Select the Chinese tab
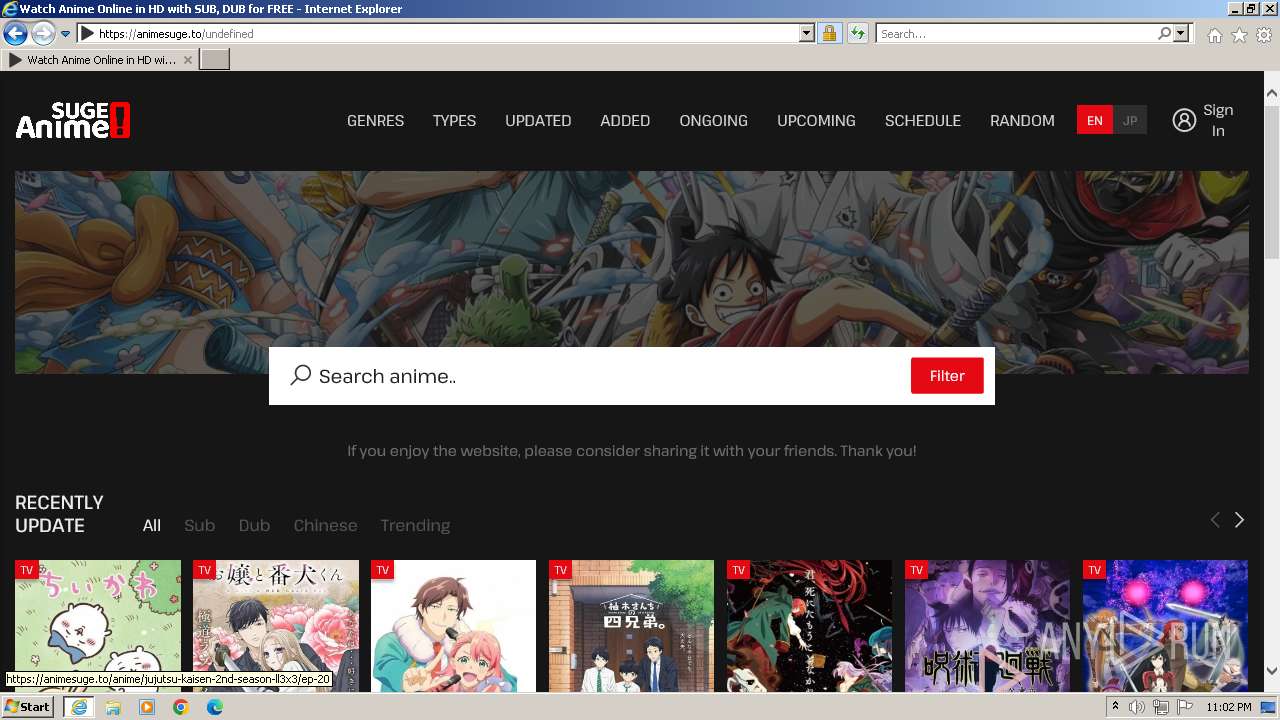This screenshot has width=1280, height=720. tap(325, 525)
